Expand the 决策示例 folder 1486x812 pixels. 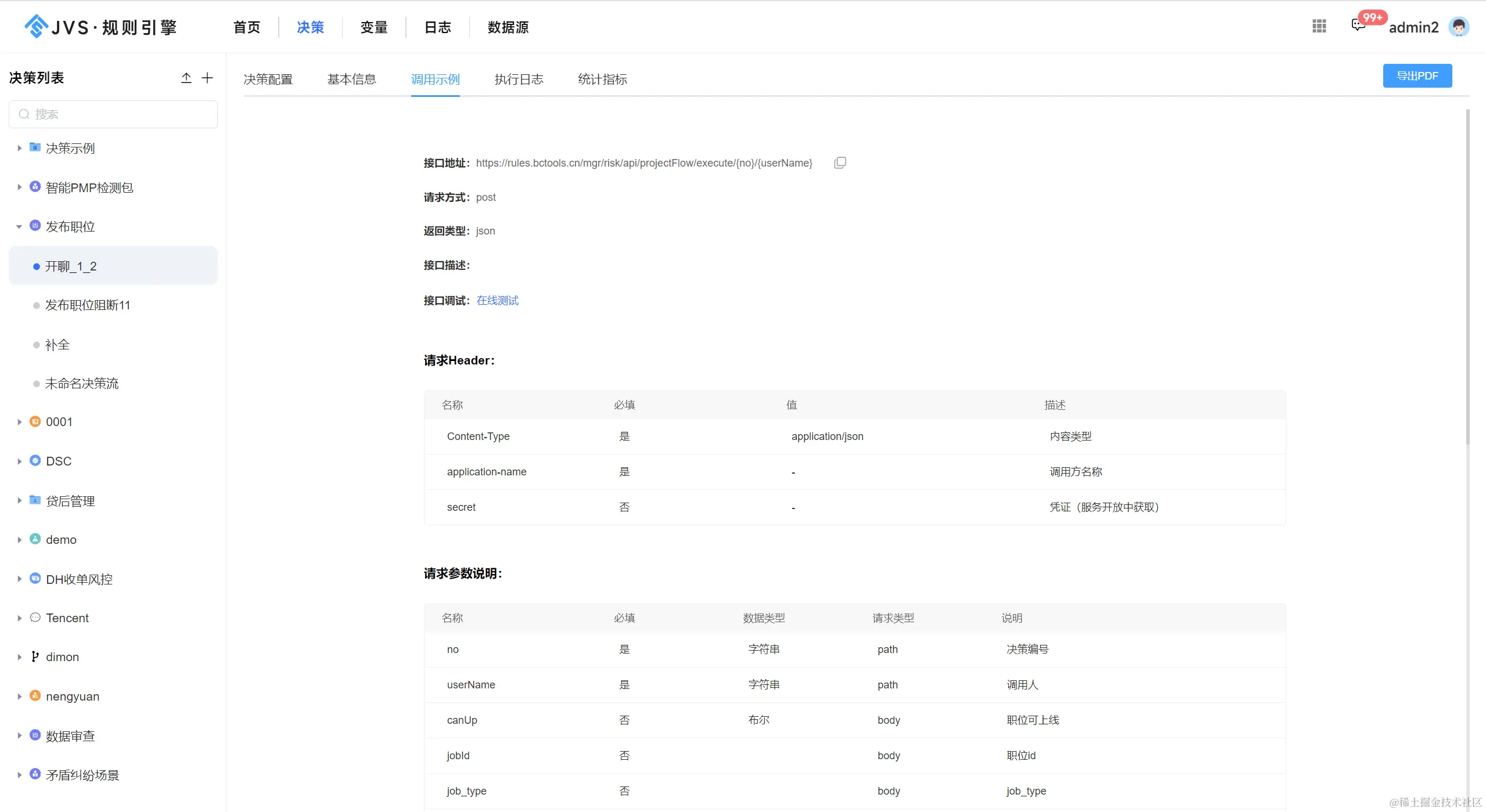pyautogui.click(x=19, y=148)
